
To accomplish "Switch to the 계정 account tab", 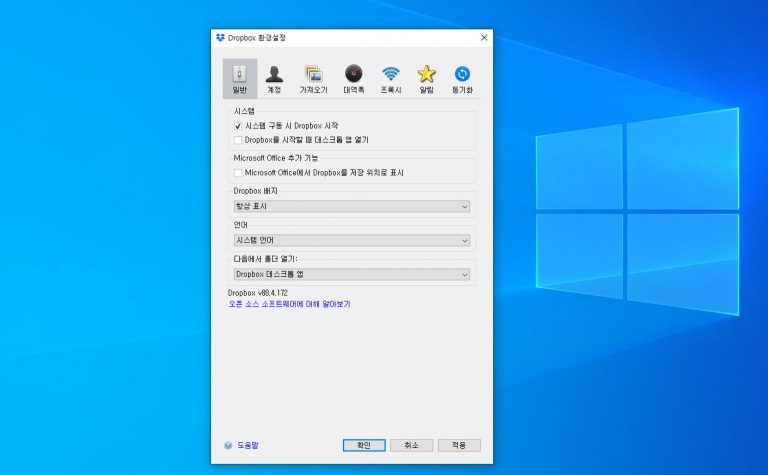I will (x=274, y=79).
